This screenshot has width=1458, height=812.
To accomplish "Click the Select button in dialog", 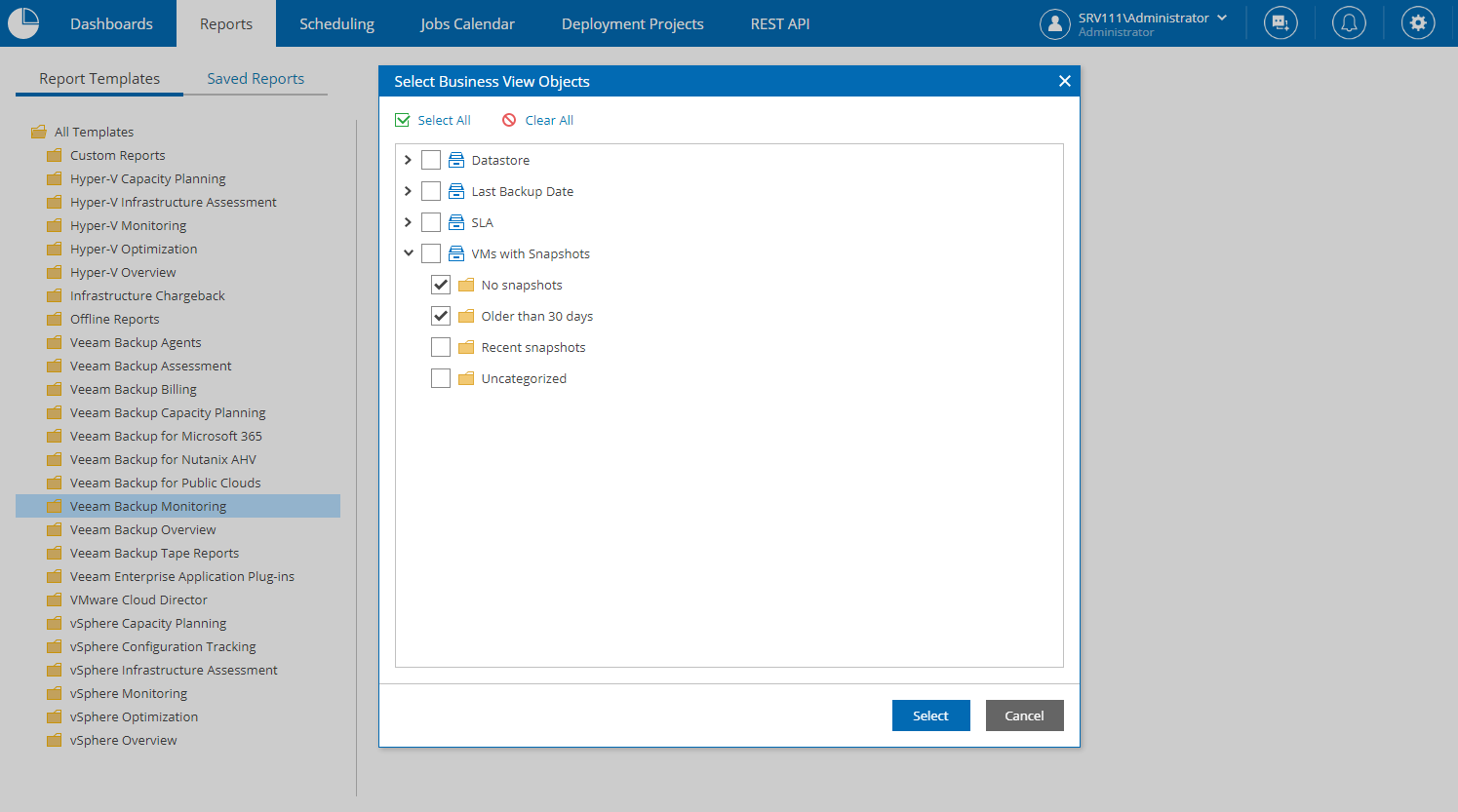I will click(x=930, y=715).
